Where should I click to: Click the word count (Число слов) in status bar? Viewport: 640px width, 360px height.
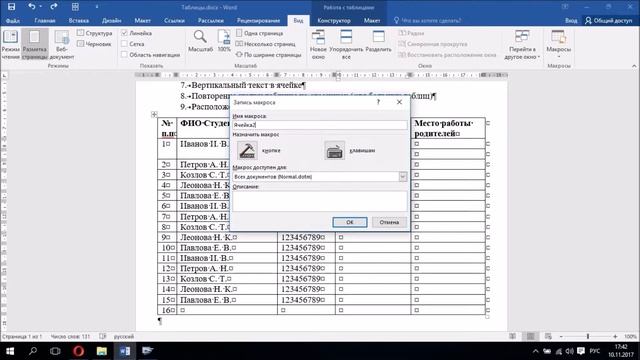click(70, 336)
